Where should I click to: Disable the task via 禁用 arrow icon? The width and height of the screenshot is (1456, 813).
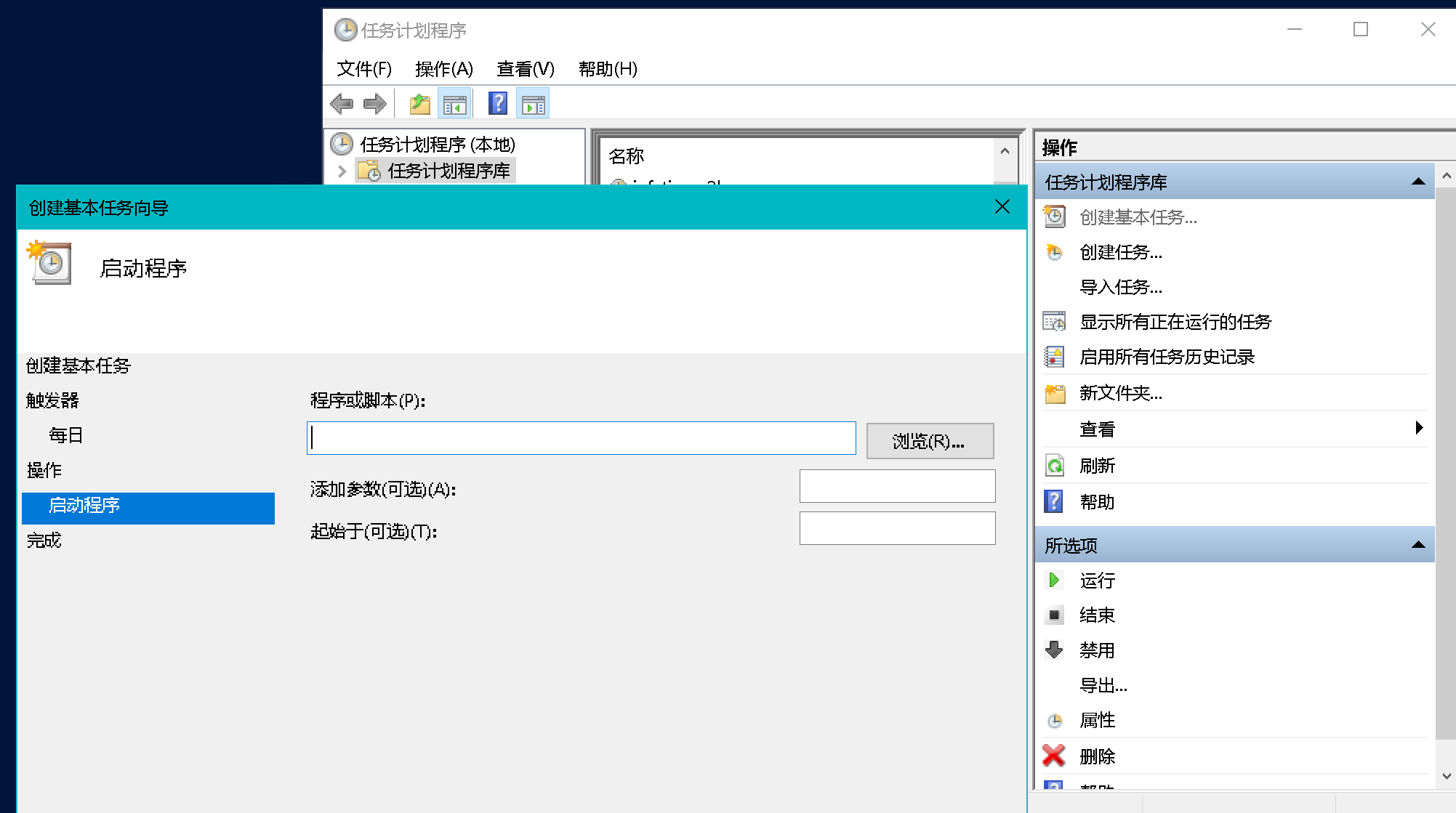click(1054, 650)
